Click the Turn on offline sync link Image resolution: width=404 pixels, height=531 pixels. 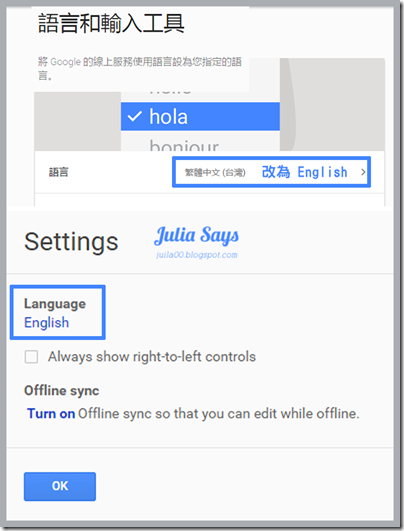point(51,413)
